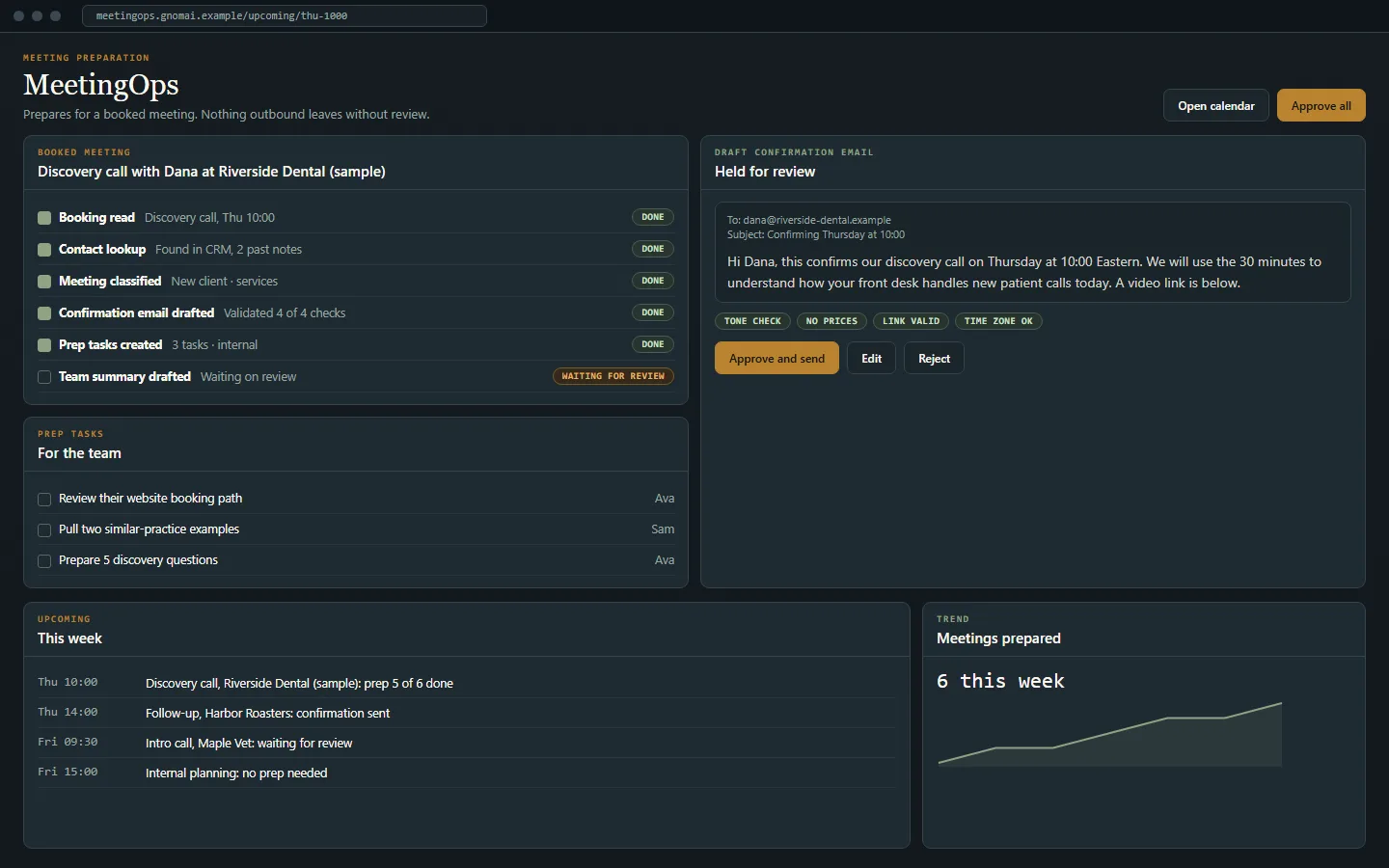This screenshot has height=868, width=1389.
Task: Click the Approve all button
Action: coord(1321,105)
